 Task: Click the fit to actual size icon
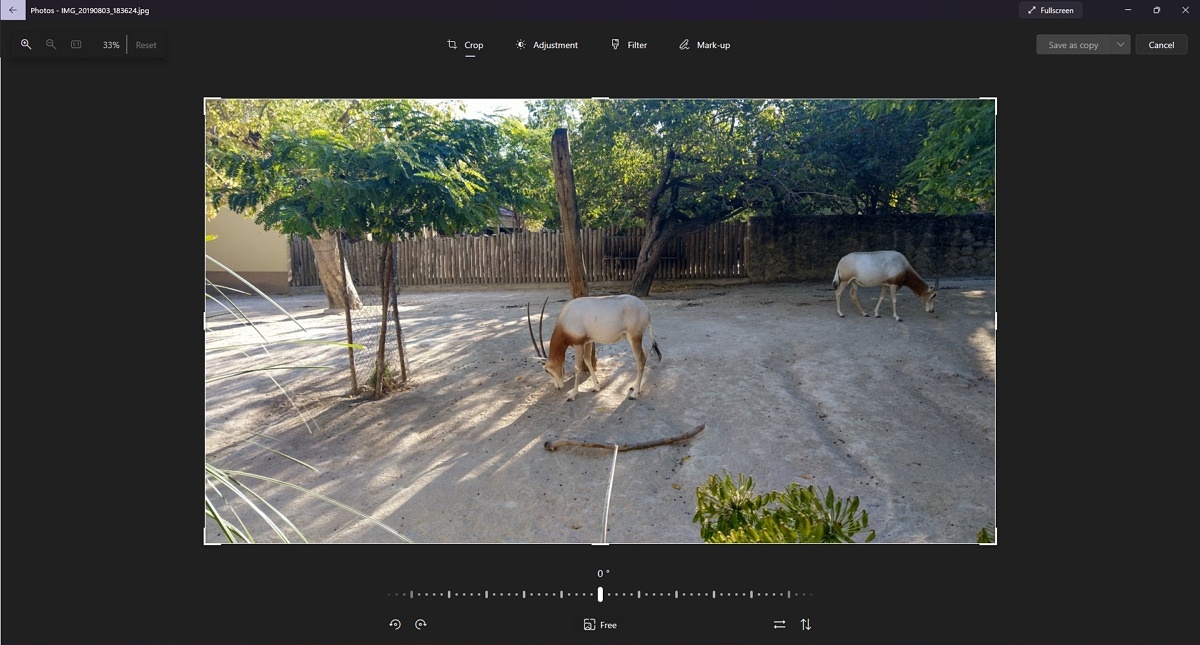[x=76, y=45]
